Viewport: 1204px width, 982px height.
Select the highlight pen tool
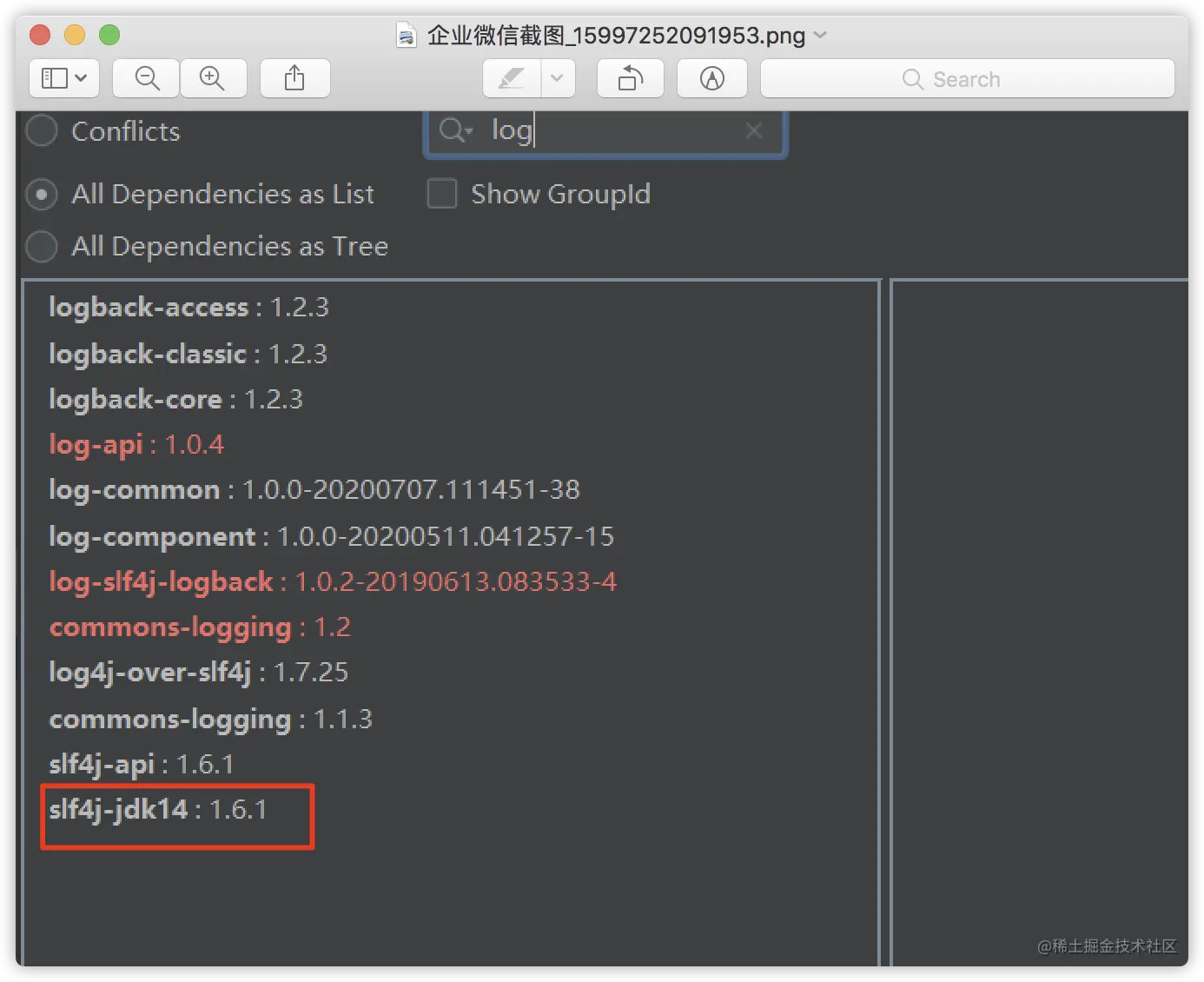(512, 78)
